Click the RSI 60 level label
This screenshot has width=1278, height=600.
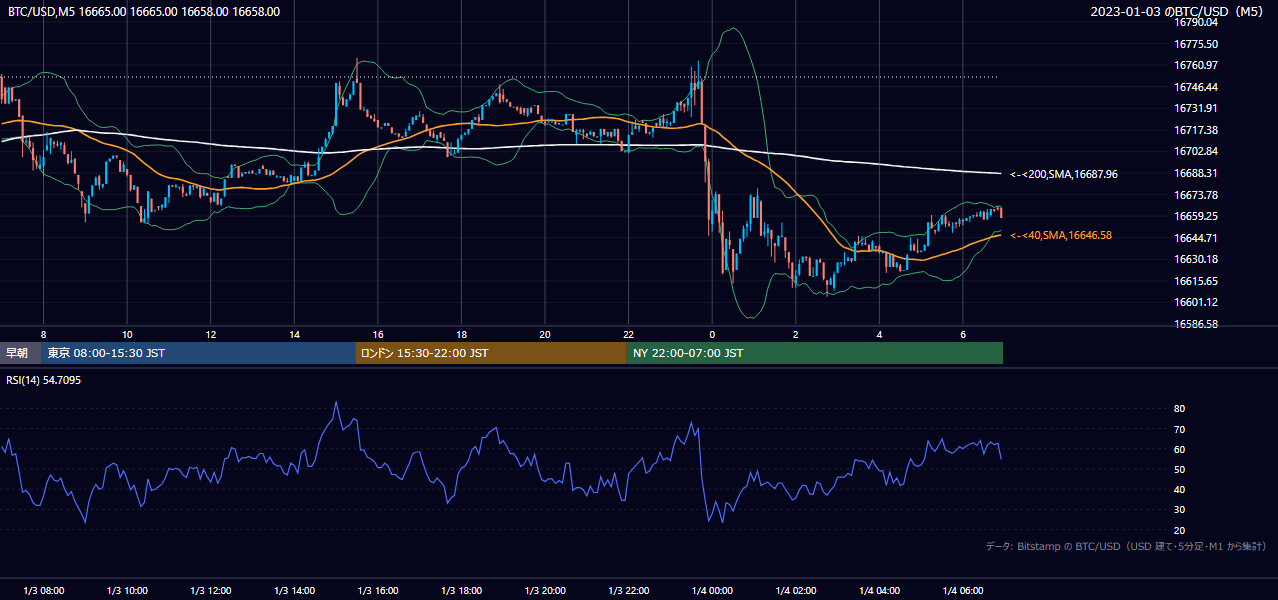point(1180,449)
